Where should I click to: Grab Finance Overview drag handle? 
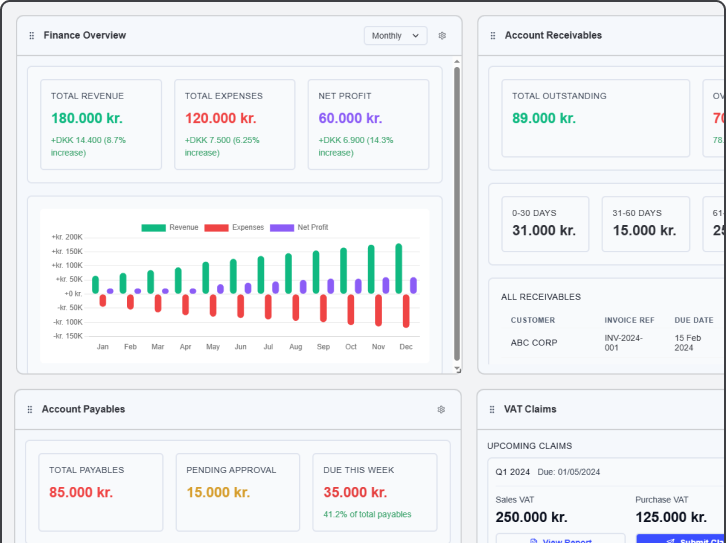32,36
